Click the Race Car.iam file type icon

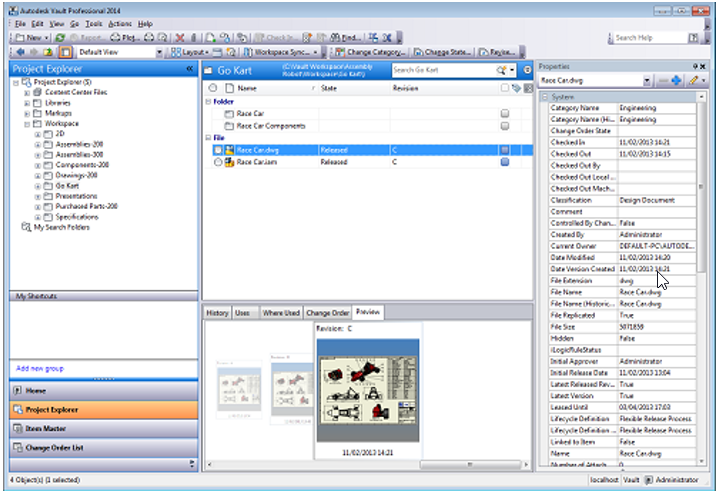tap(229, 162)
